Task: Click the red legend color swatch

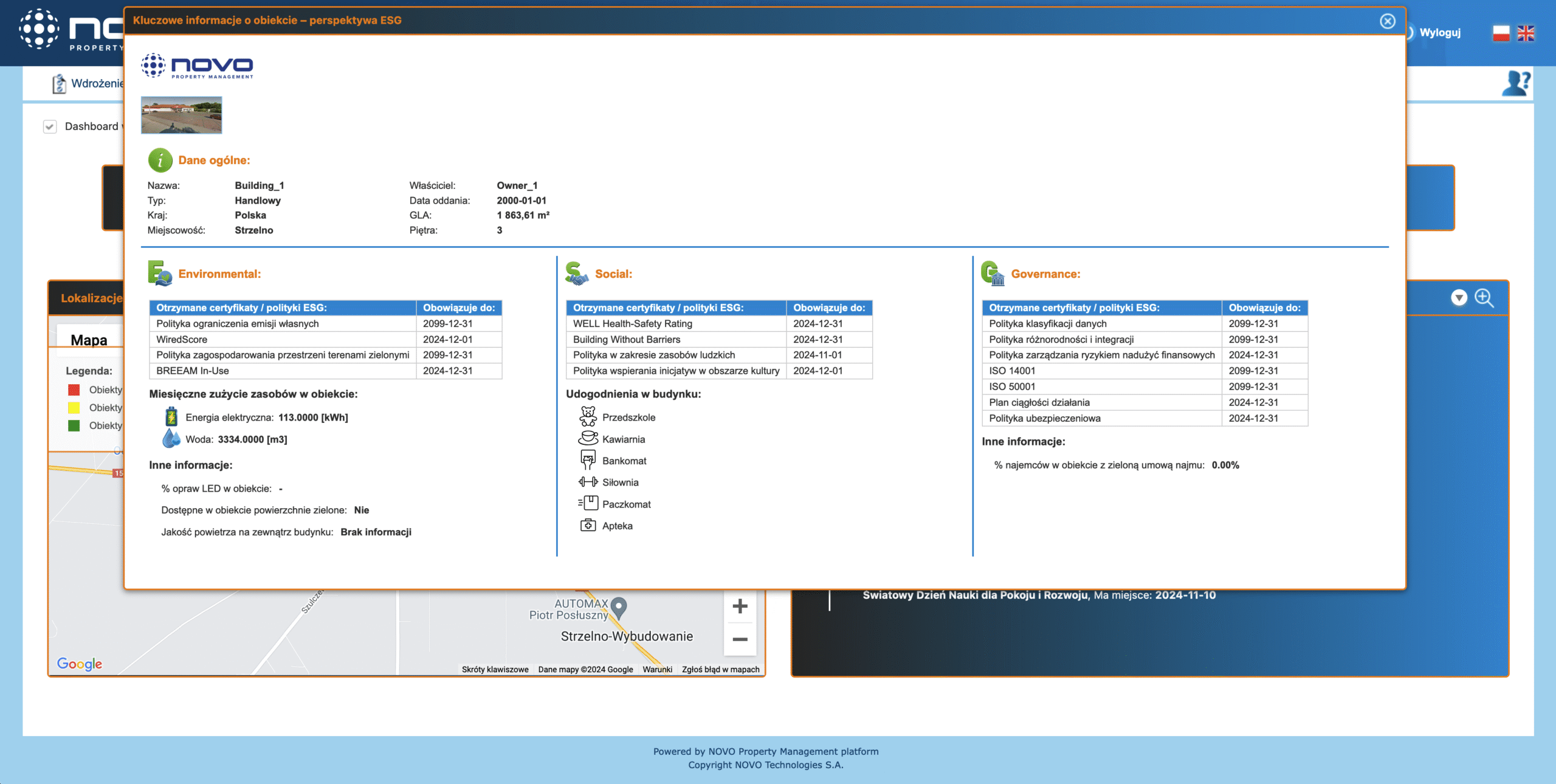Action: coord(74,390)
